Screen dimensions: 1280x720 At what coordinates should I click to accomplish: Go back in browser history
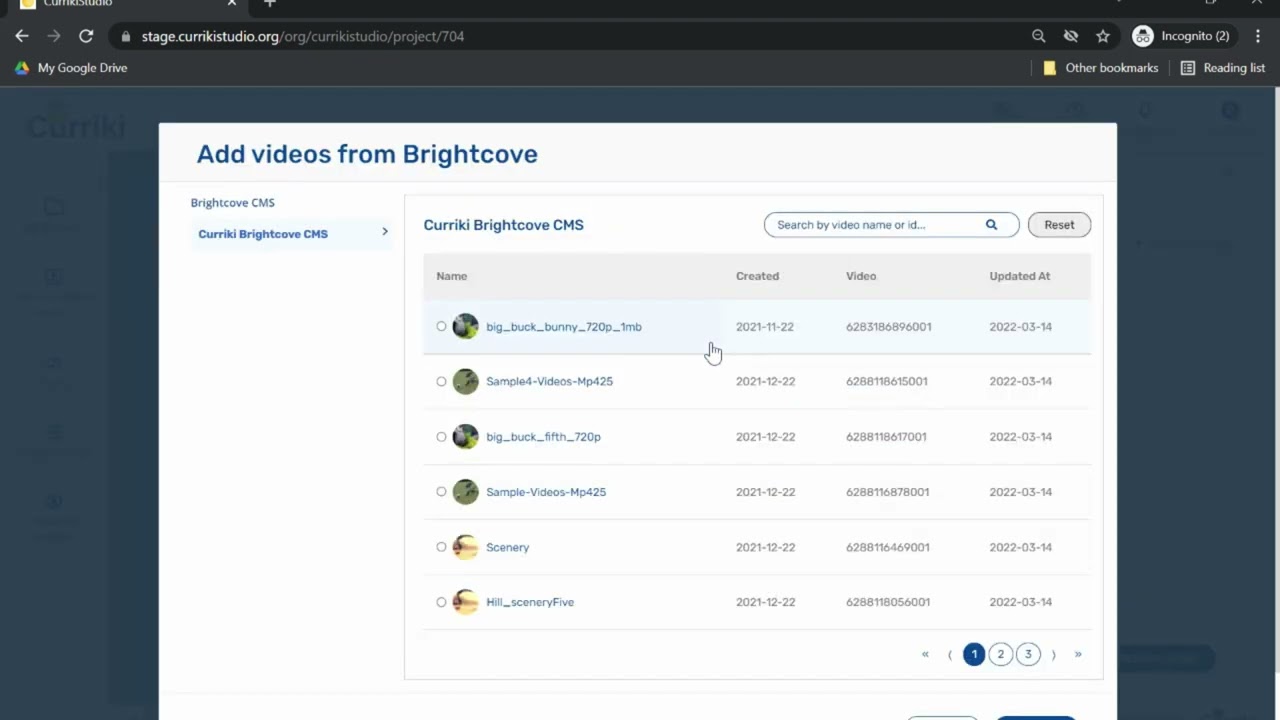pos(22,36)
